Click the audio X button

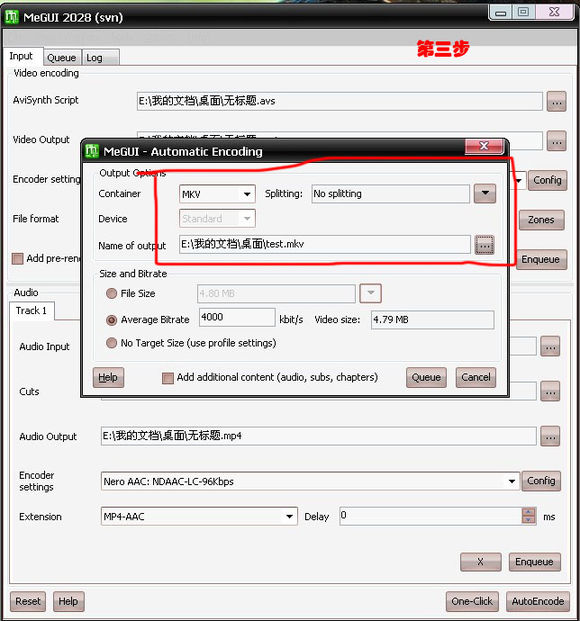pos(481,562)
